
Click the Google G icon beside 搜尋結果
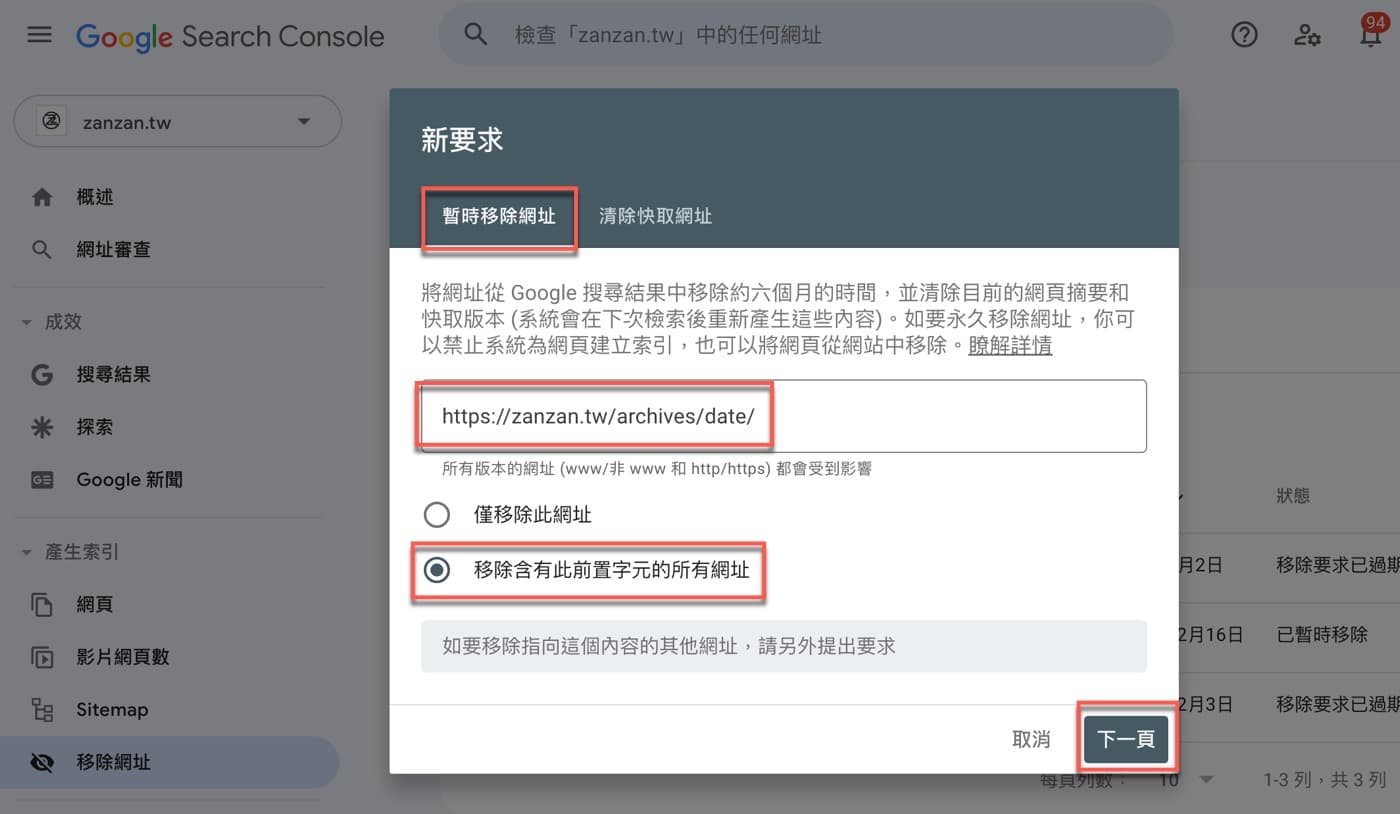coord(42,375)
